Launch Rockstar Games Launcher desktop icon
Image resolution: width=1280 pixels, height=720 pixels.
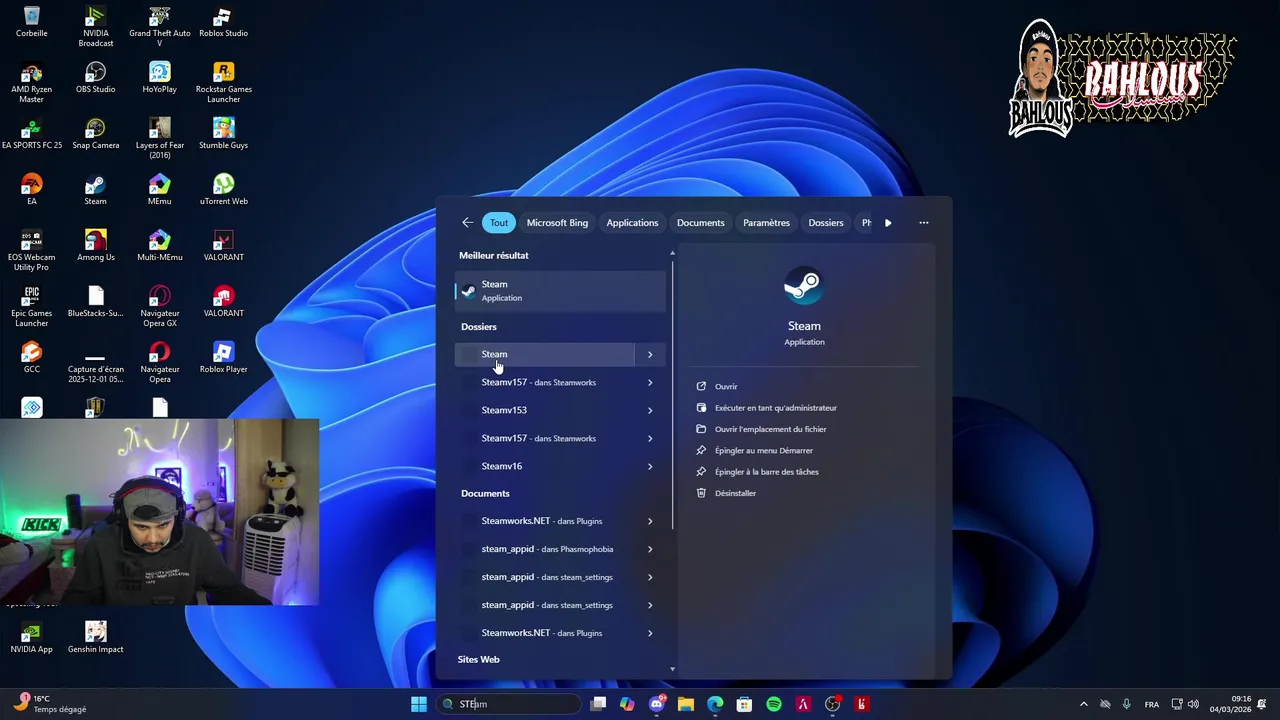pos(224,83)
